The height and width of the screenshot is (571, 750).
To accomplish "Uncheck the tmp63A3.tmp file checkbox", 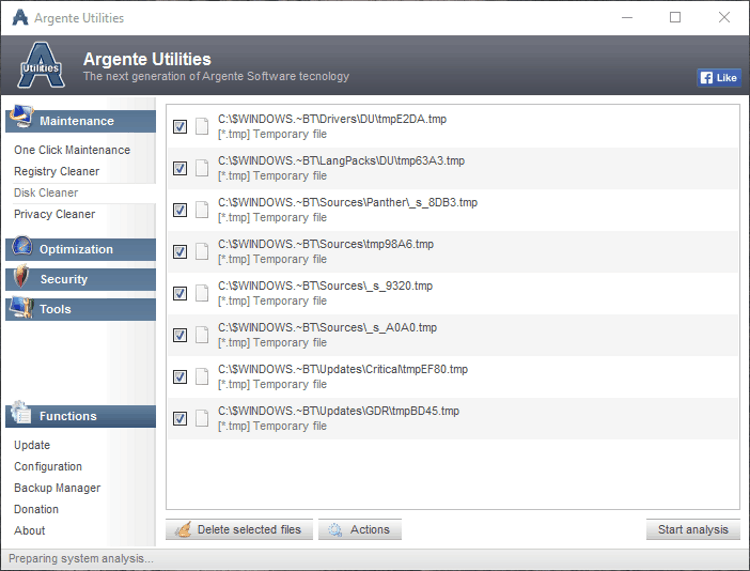I will pos(180,168).
